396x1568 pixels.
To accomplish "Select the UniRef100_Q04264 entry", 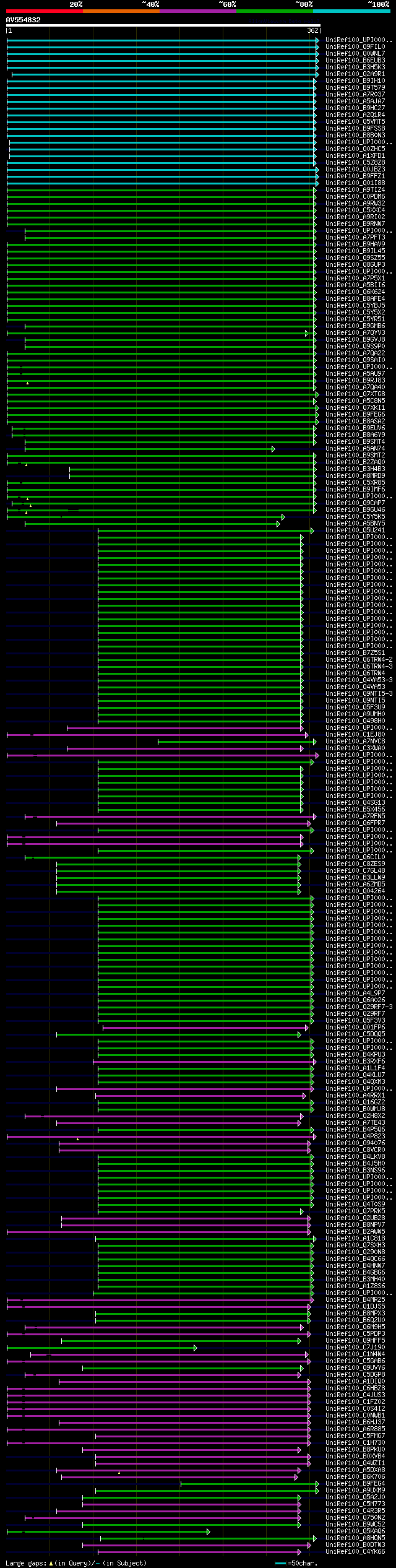I will pyautogui.click(x=355, y=891).
